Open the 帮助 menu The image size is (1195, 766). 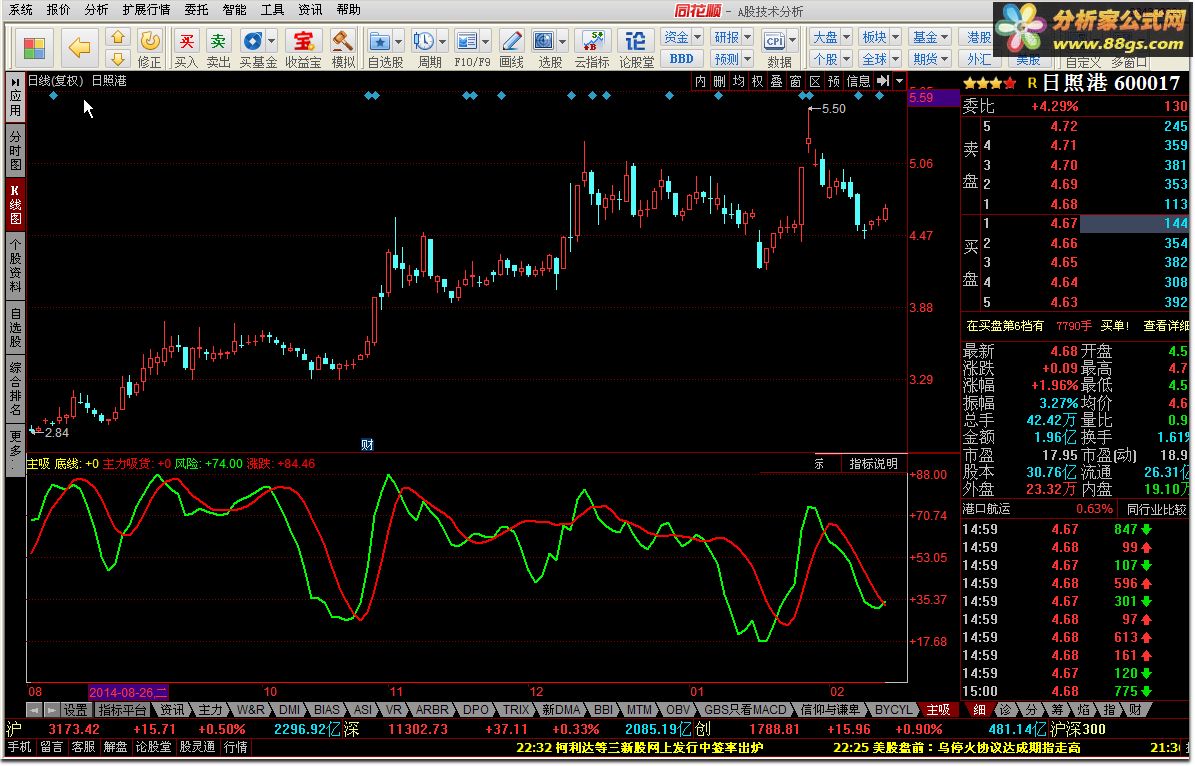click(x=348, y=10)
